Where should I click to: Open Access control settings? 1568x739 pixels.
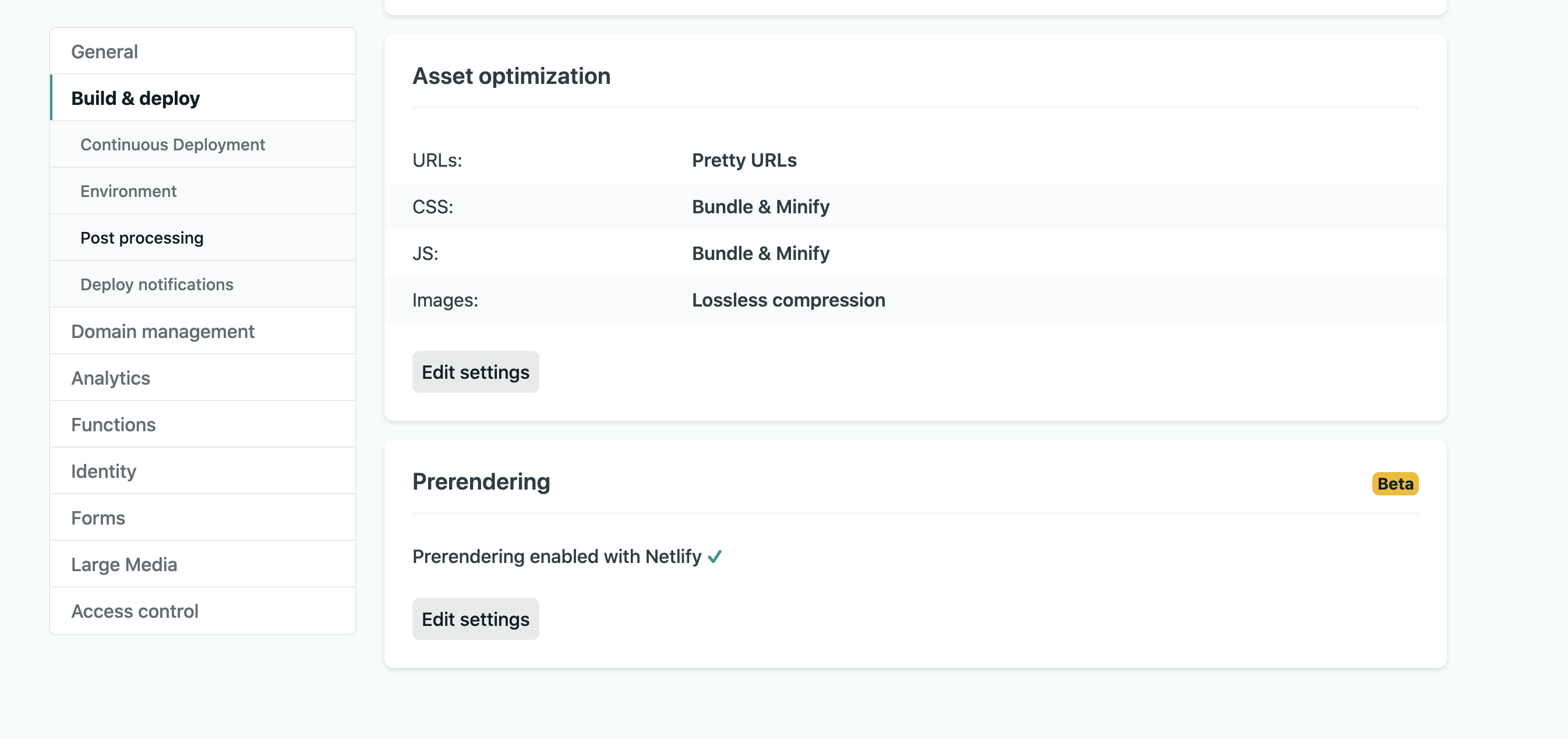point(135,611)
